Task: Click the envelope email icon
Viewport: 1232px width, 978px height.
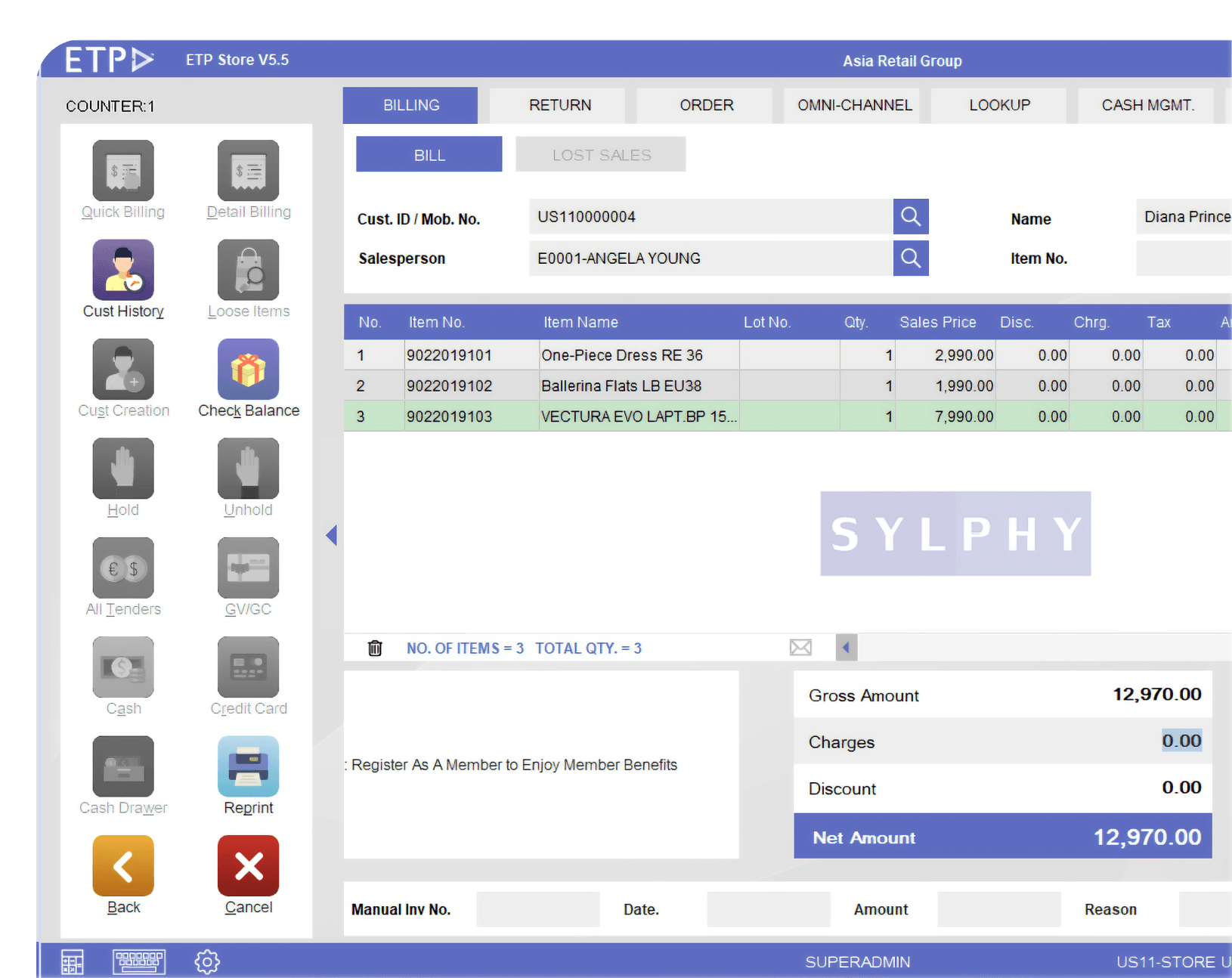Action: [x=800, y=648]
